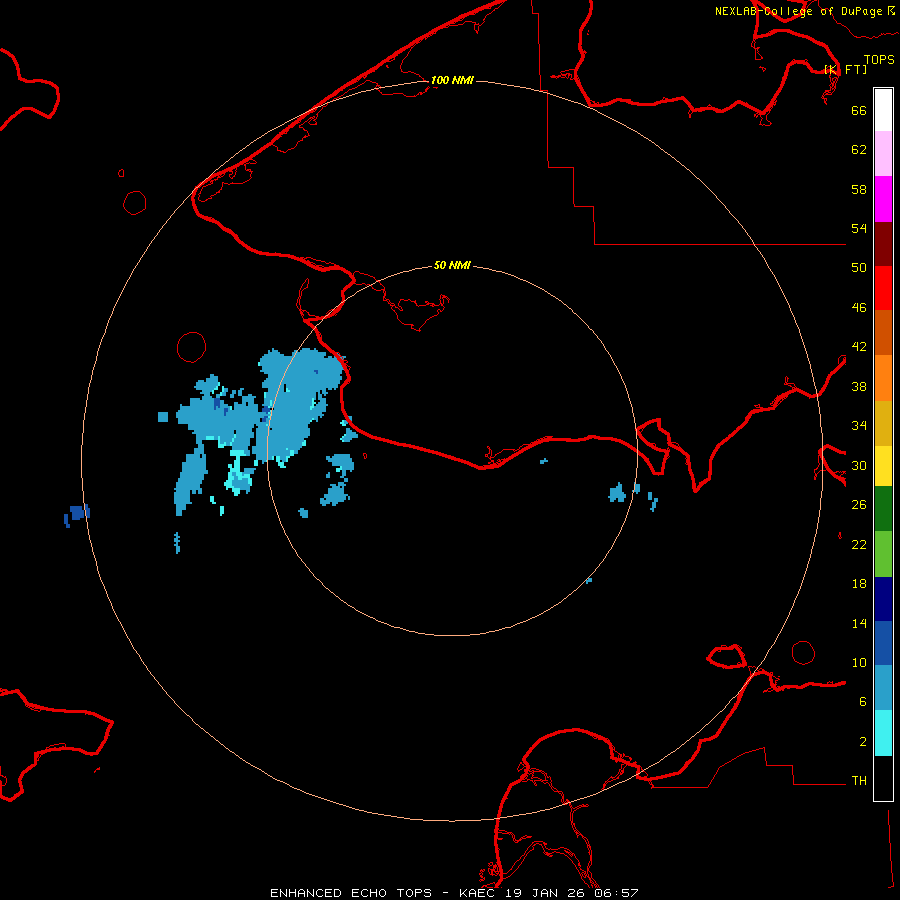Click the legend value 54
The image size is (900, 900).
[859, 228]
